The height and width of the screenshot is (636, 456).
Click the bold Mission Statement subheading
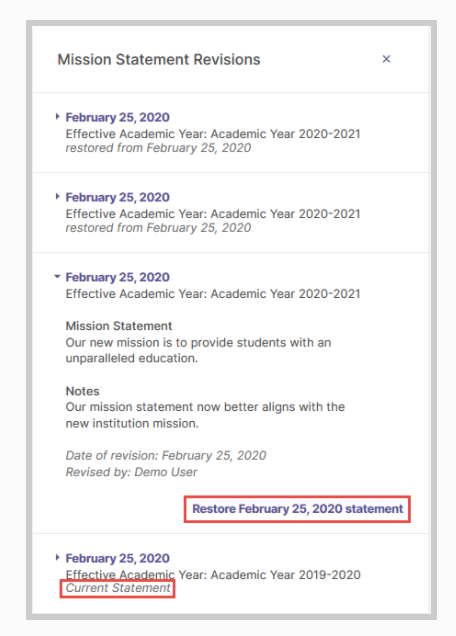(x=119, y=326)
